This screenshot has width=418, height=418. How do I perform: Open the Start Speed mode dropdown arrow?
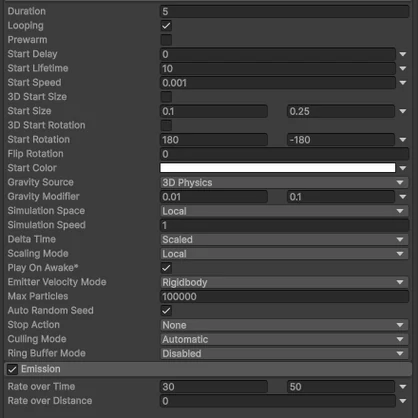tap(403, 83)
